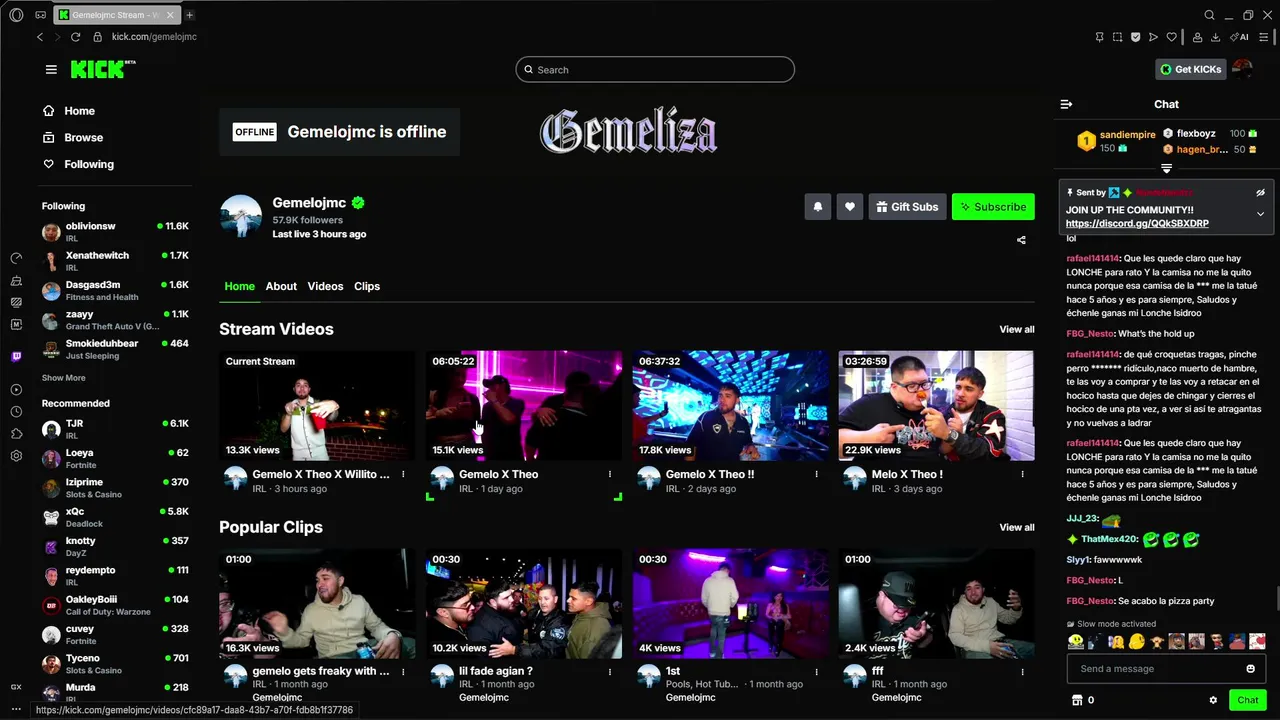Expand the pinned message chevron
This screenshot has width=1280, height=720.
[x=1260, y=213]
